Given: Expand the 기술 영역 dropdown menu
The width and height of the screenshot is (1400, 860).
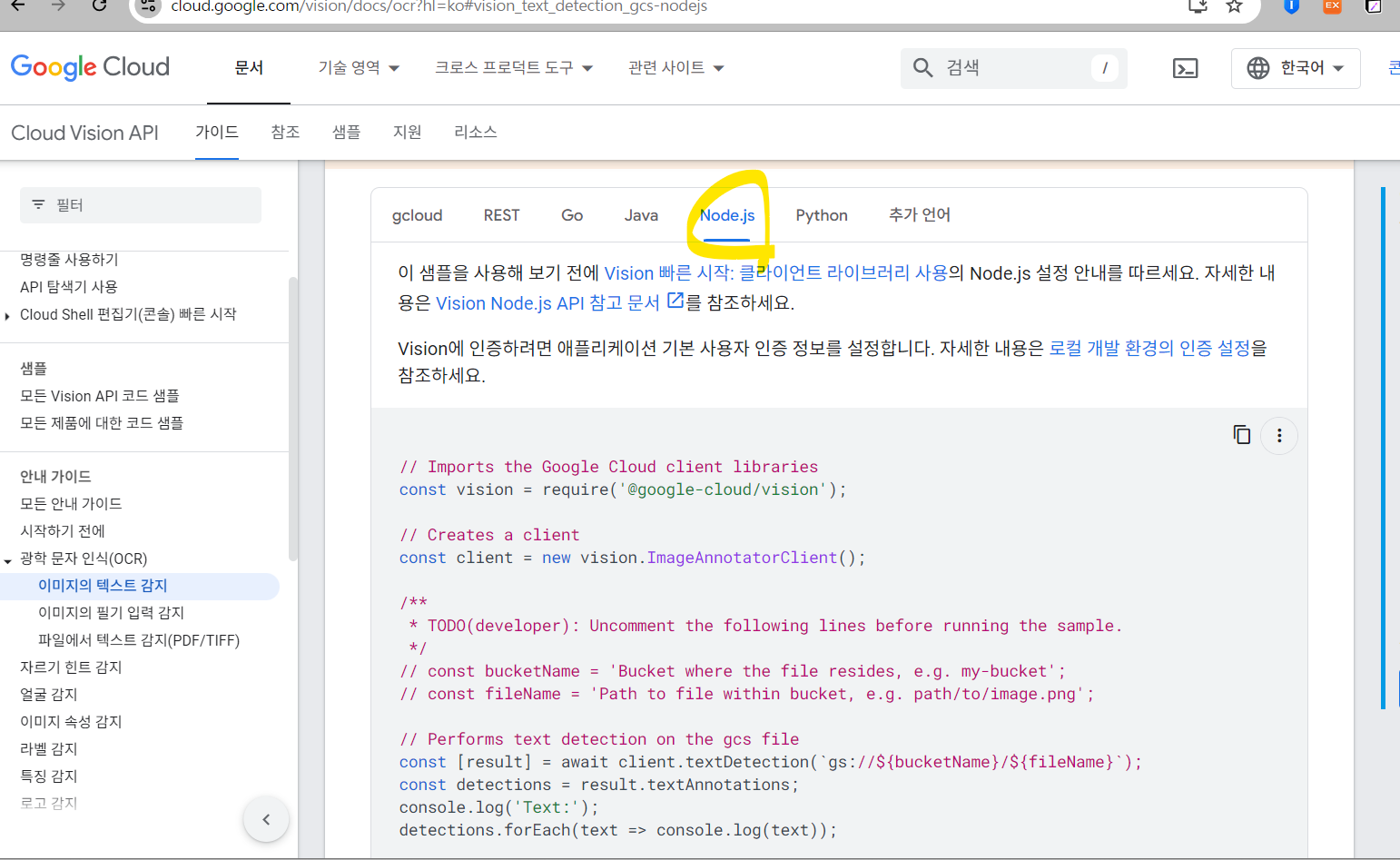Looking at the screenshot, I should pos(359,68).
